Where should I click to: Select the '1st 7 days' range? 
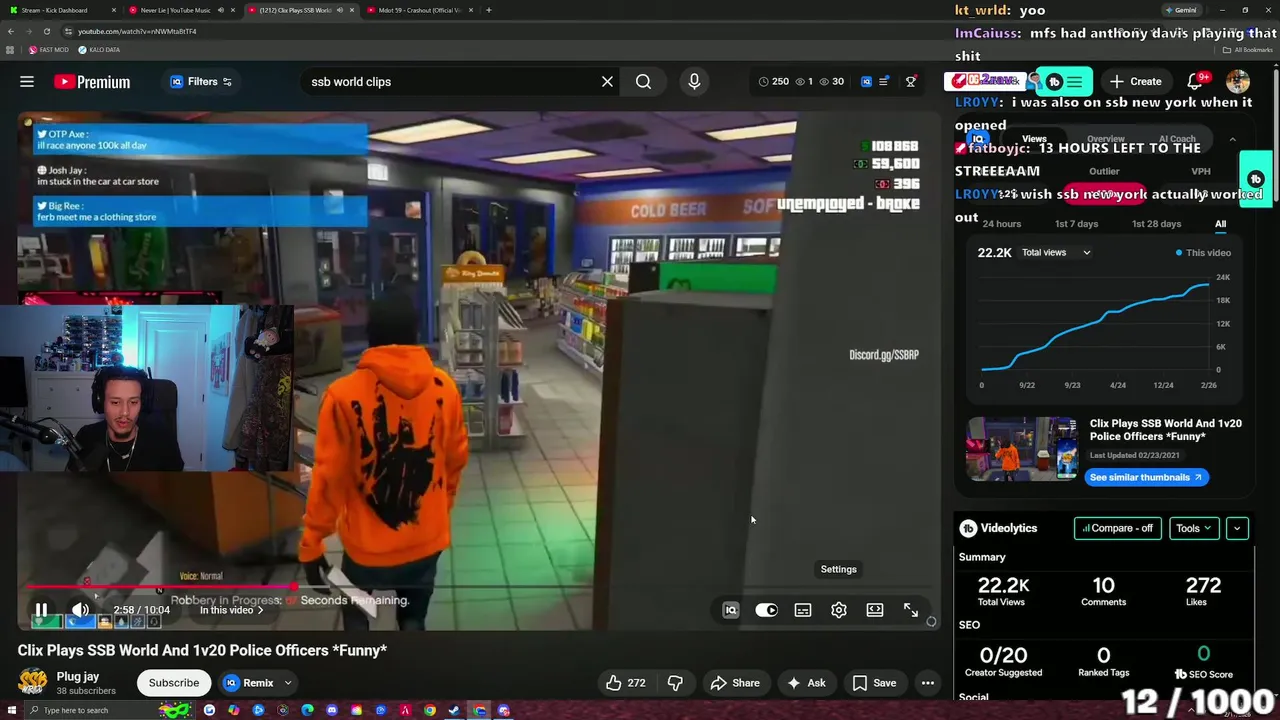[x=1076, y=224]
